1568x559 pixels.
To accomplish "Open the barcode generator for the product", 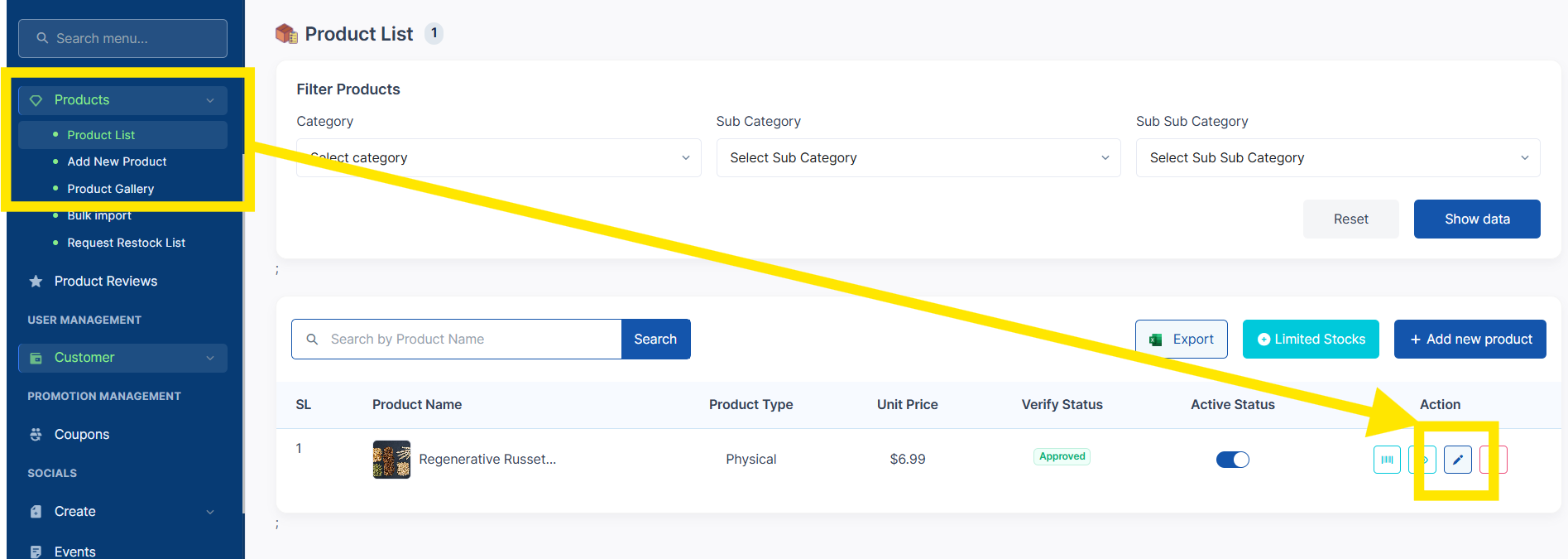I will pyautogui.click(x=1387, y=460).
